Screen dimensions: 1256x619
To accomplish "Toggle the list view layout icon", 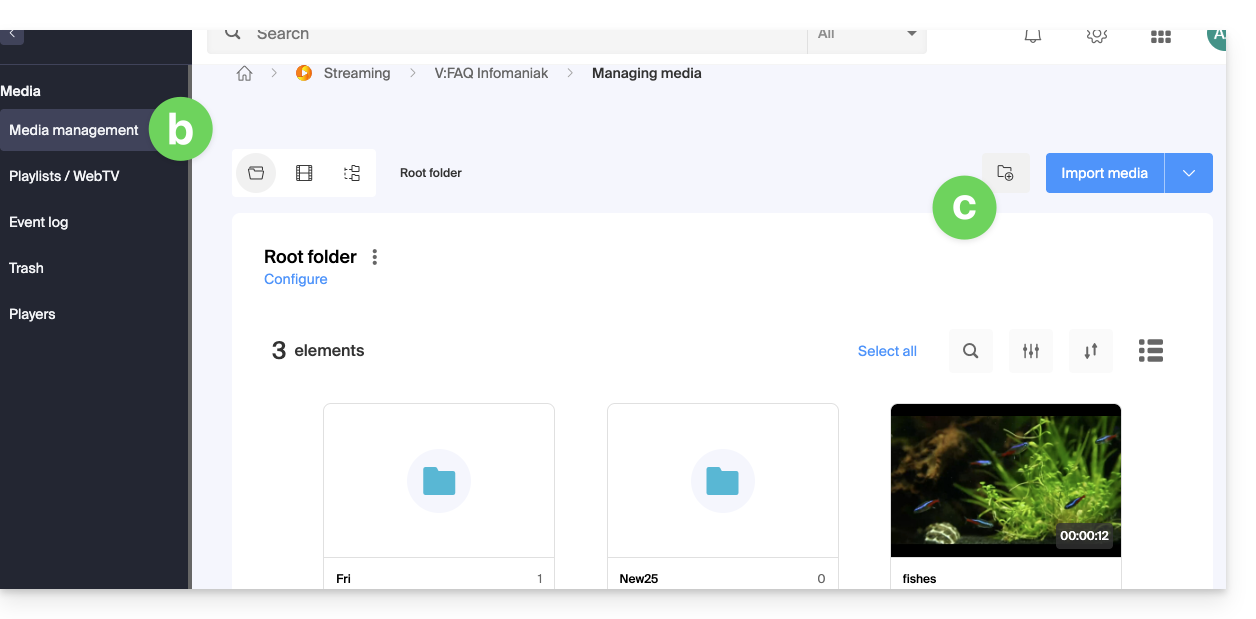I will click(1151, 351).
